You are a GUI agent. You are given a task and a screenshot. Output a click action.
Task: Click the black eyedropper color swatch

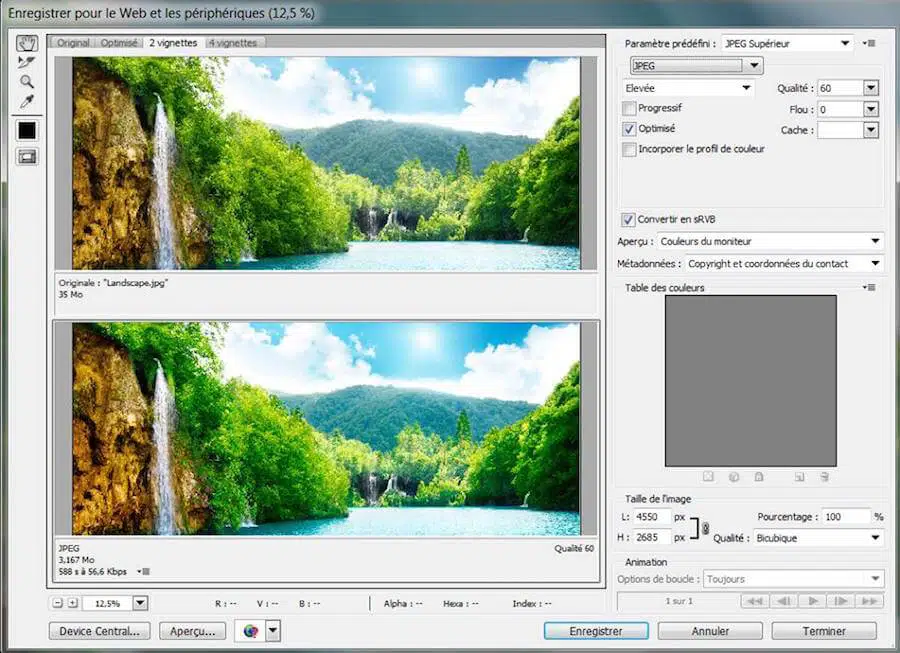(27, 130)
